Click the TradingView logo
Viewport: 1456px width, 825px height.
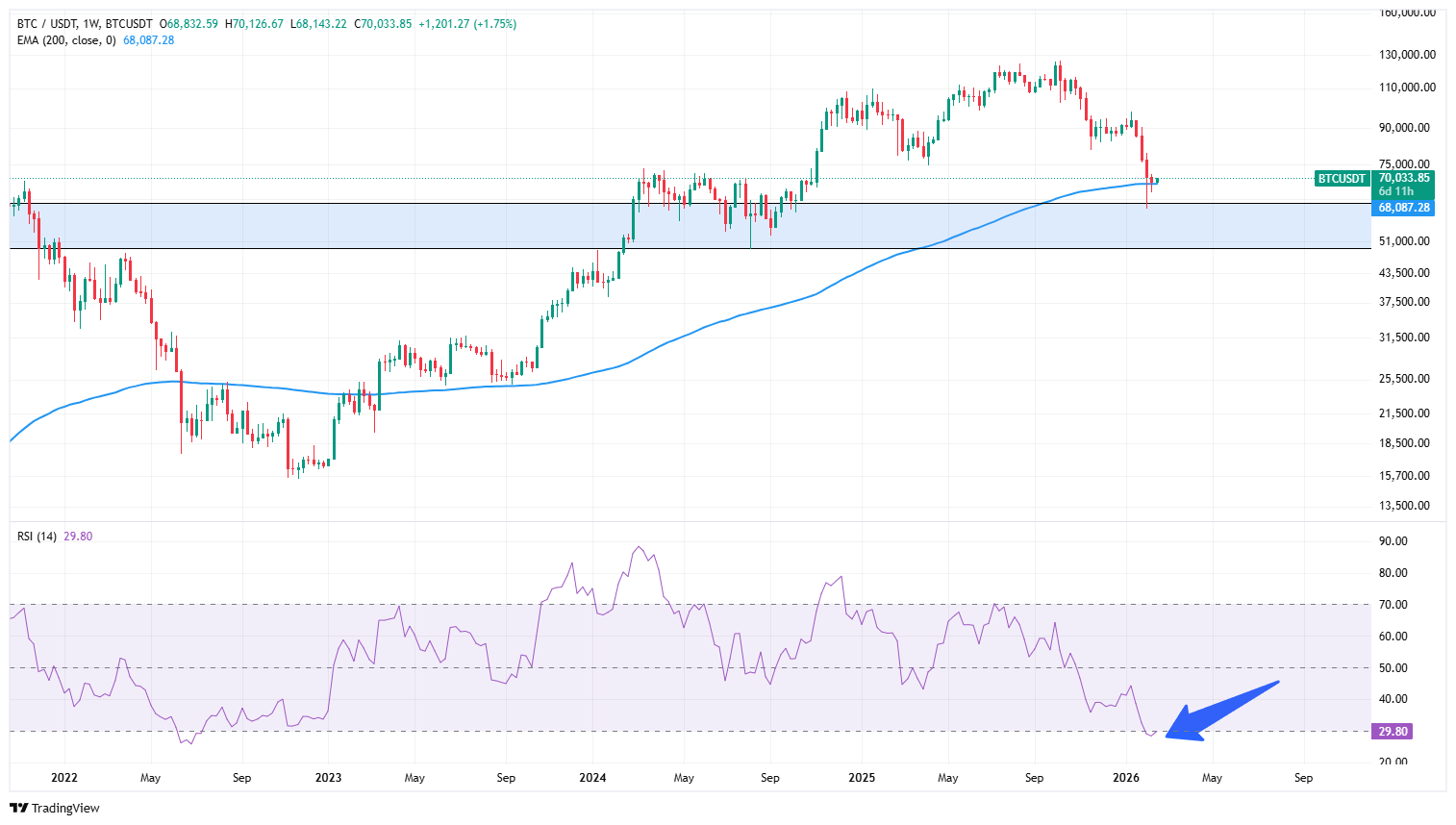(55, 808)
